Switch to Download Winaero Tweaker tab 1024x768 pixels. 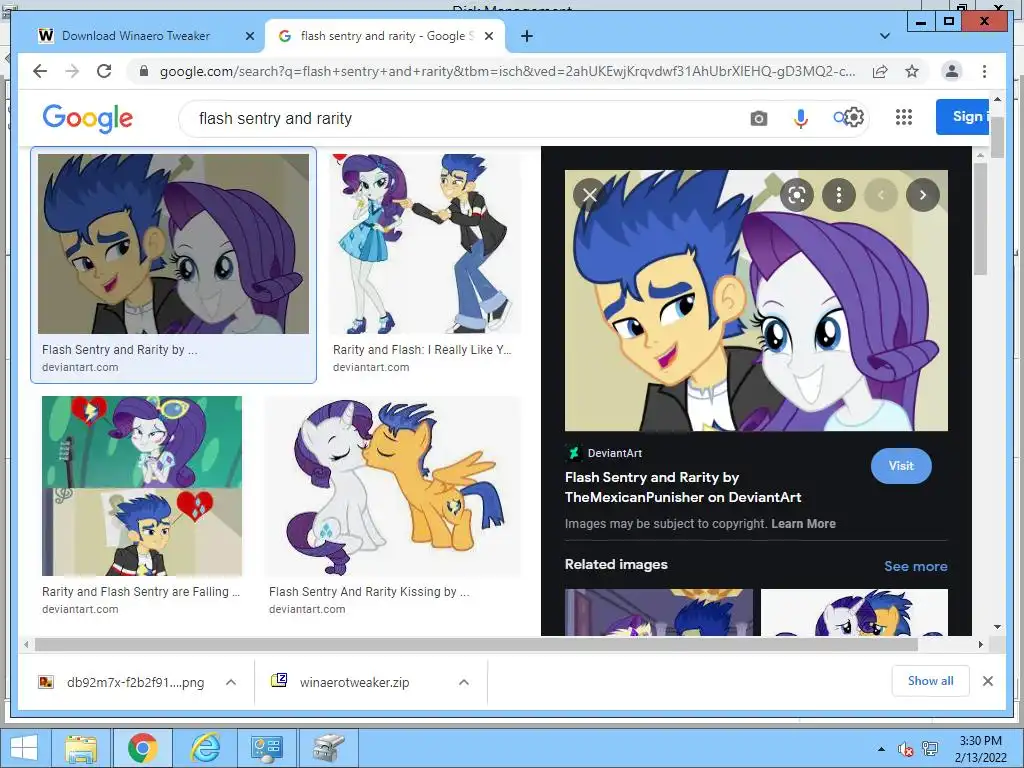[136, 36]
